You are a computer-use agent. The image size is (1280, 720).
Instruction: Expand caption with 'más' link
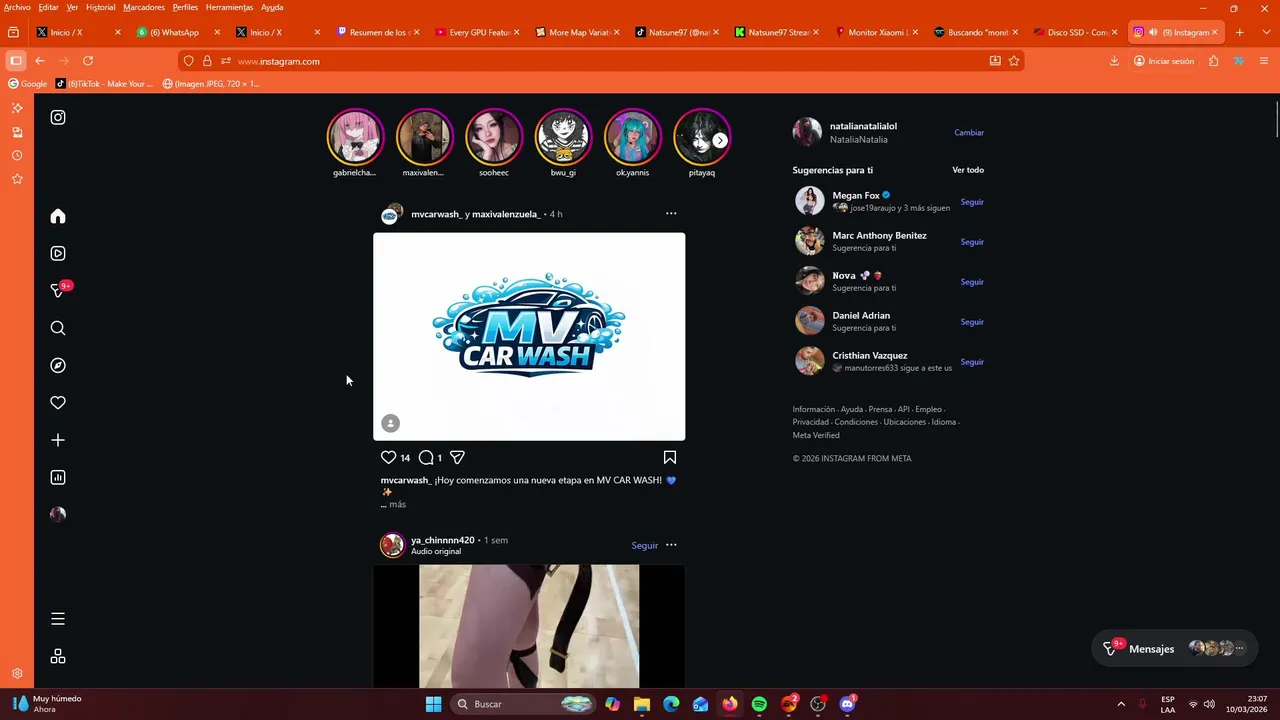397,505
